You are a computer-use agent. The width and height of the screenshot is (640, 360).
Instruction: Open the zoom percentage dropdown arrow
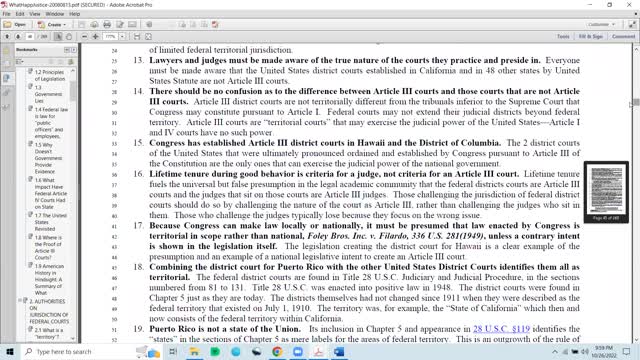coord(122,37)
